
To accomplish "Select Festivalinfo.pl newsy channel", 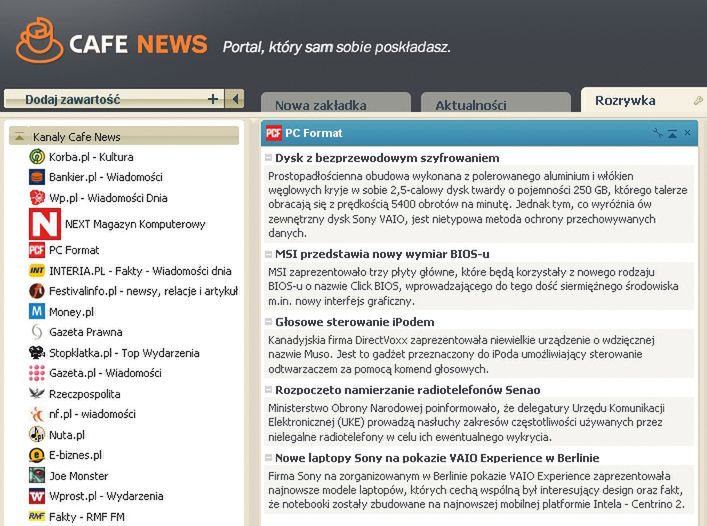I will (143, 291).
